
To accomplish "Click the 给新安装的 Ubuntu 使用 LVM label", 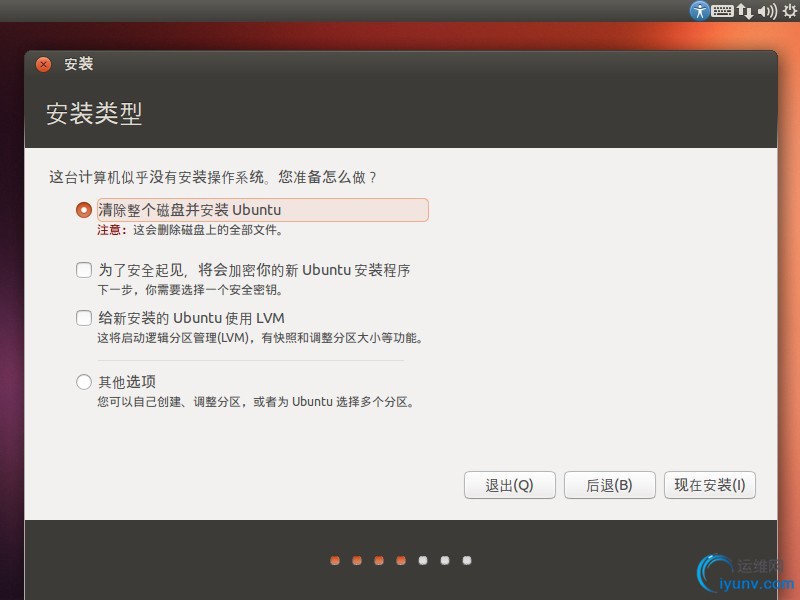I will [x=191, y=318].
